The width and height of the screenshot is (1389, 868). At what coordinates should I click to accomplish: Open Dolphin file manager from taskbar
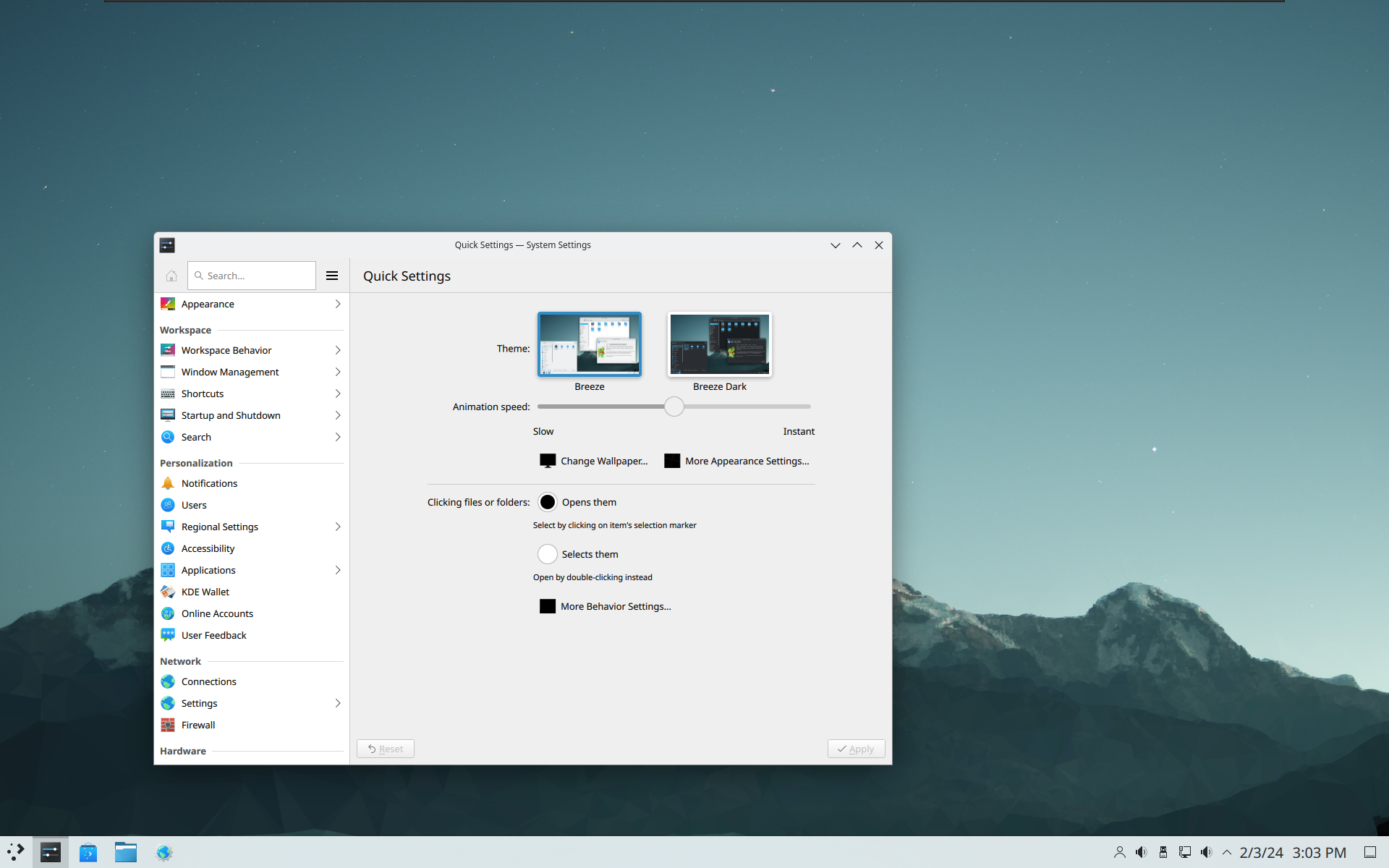[126, 853]
